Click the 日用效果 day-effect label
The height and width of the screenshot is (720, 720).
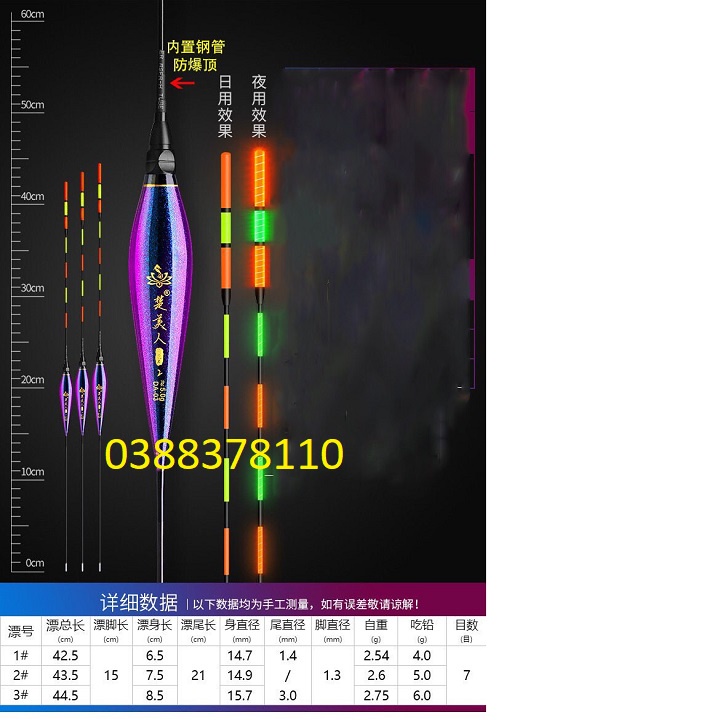tap(225, 105)
